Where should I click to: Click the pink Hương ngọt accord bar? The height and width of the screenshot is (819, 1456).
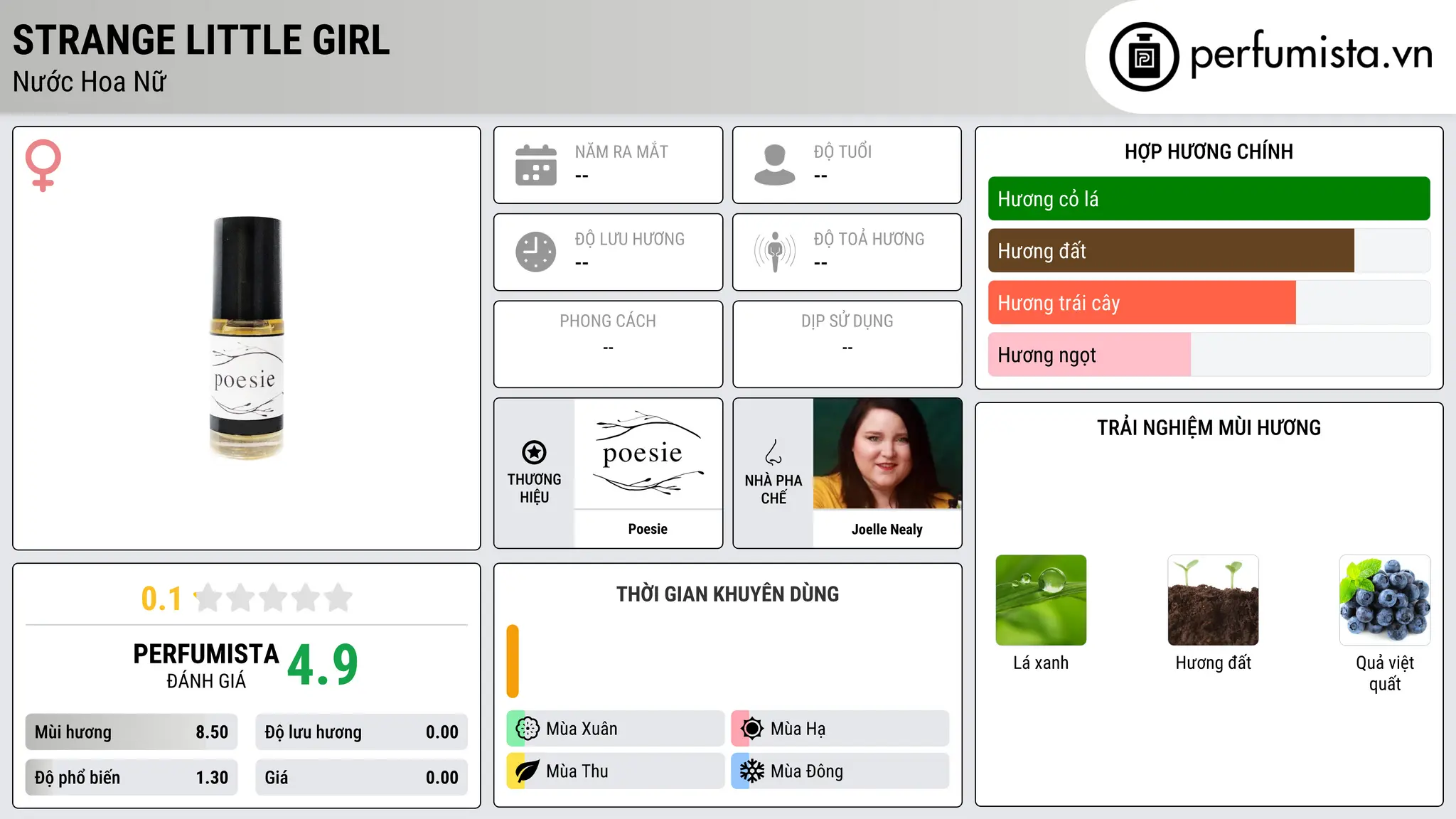pyautogui.click(x=1089, y=355)
